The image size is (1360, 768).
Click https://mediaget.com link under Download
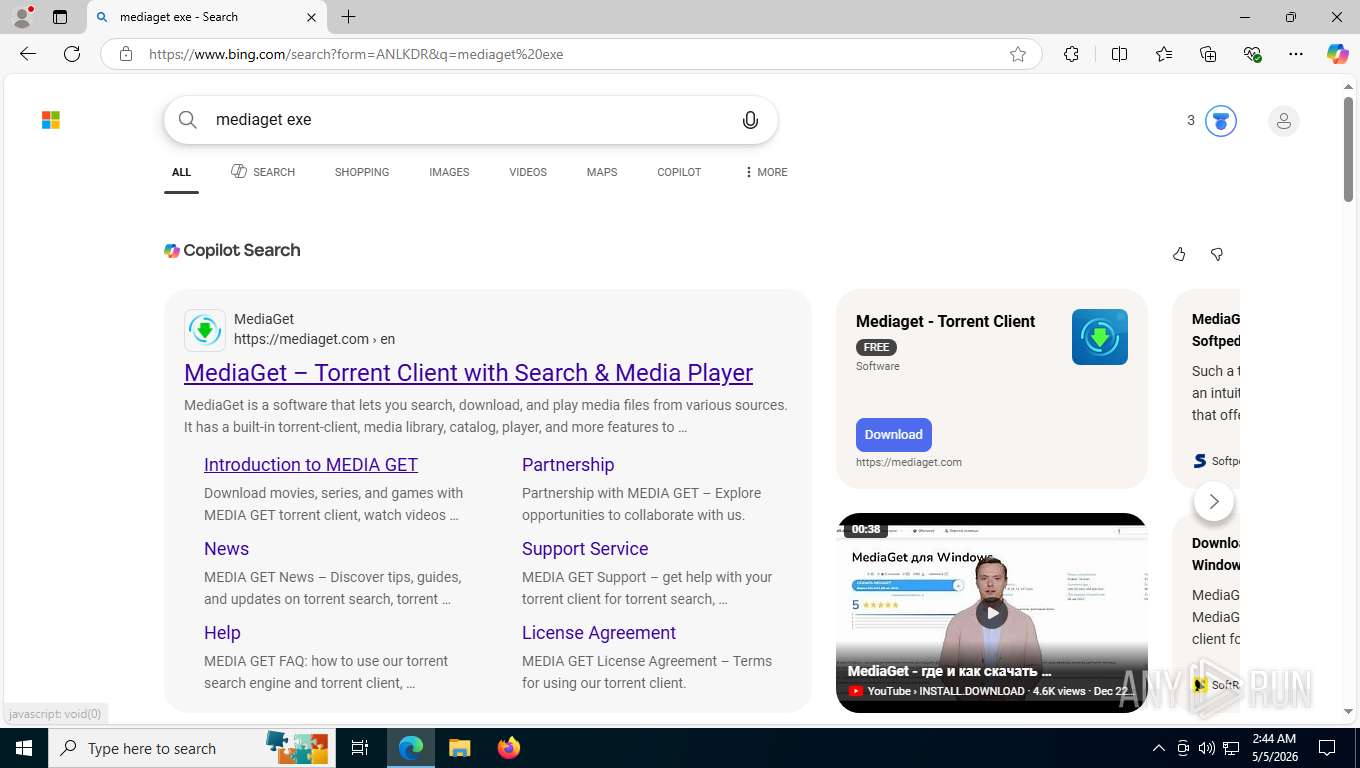click(x=909, y=462)
